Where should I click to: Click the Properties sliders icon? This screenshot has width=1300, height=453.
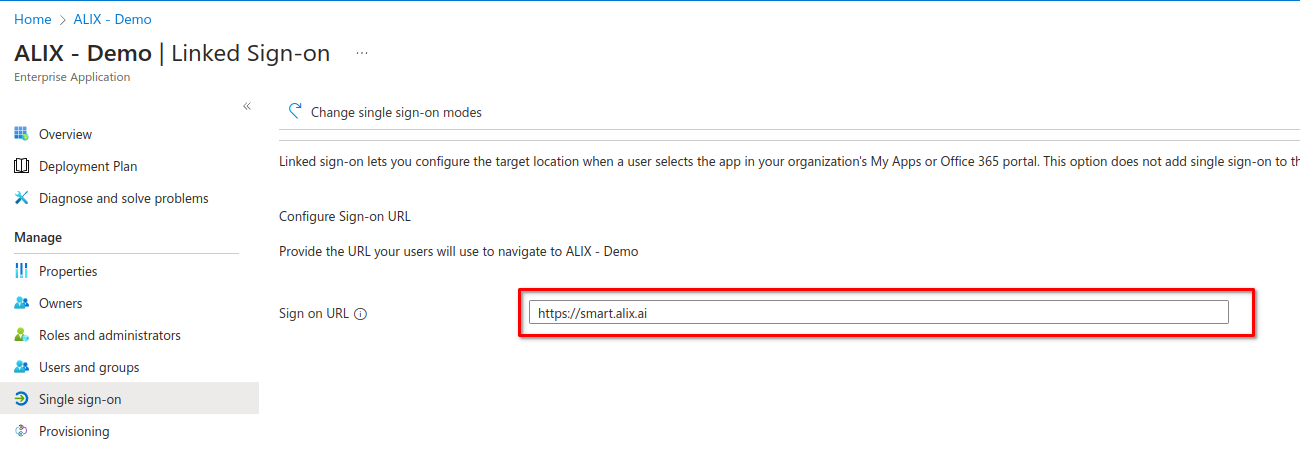pos(21,271)
